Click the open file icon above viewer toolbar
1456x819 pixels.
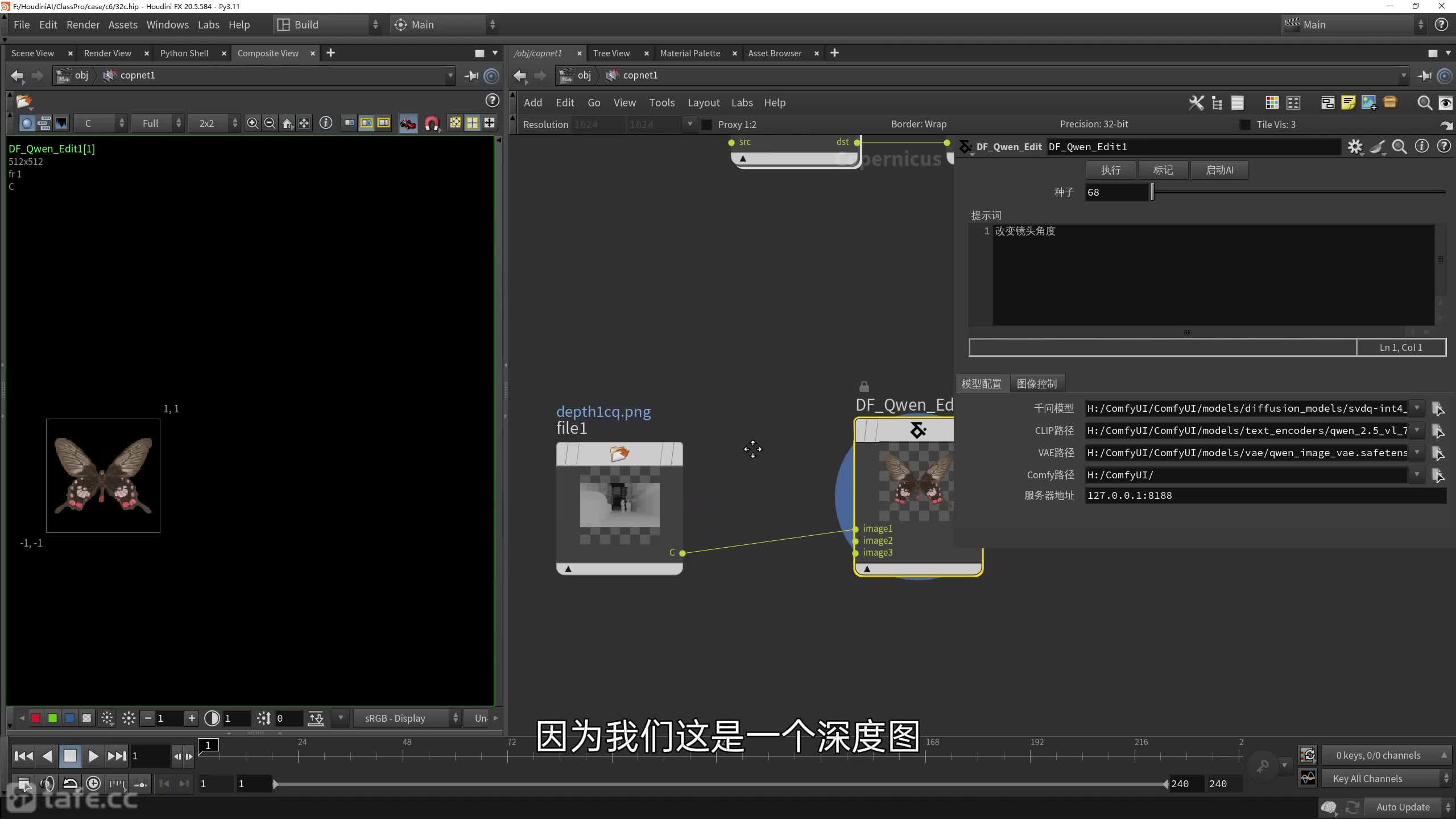tap(24, 101)
